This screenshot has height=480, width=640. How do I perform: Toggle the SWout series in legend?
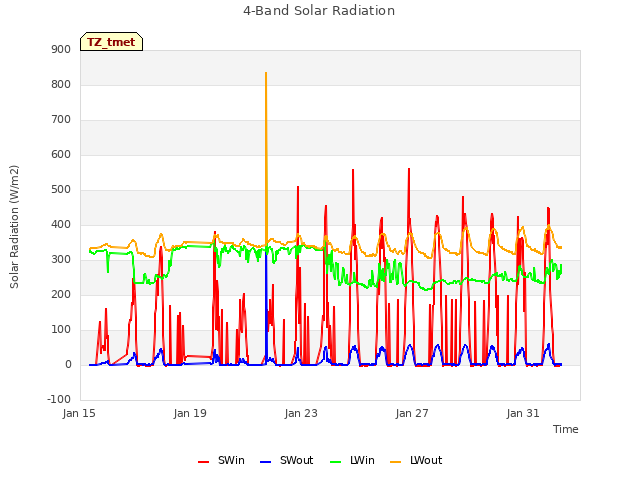click(x=287, y=460)
